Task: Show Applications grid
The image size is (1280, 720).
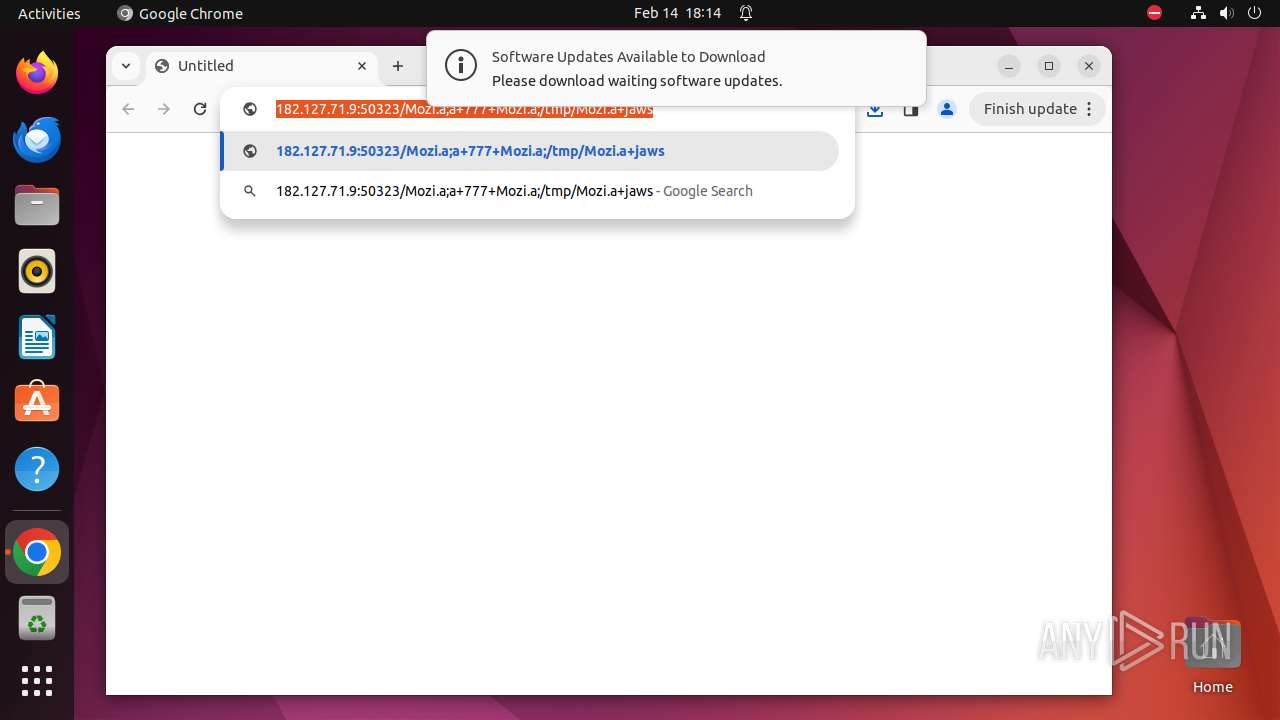Action: (x=37, y=681)
